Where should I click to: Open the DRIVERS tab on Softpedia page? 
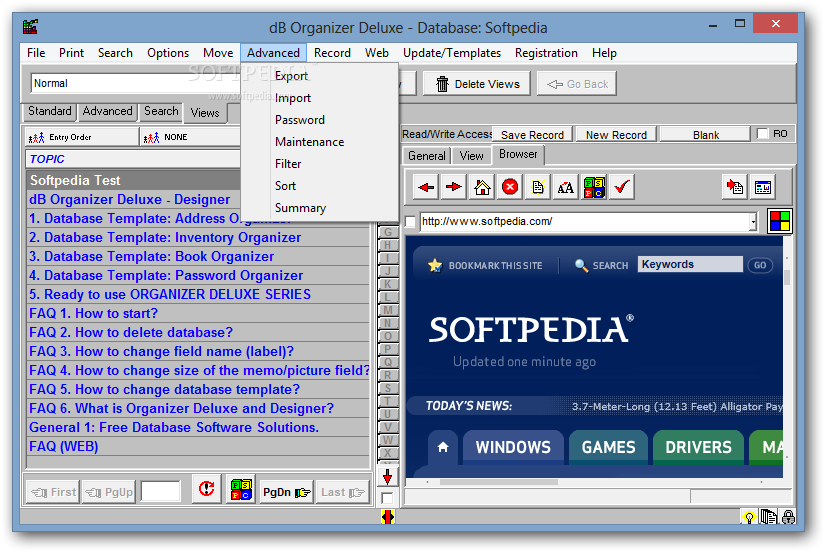click(698, 447)
